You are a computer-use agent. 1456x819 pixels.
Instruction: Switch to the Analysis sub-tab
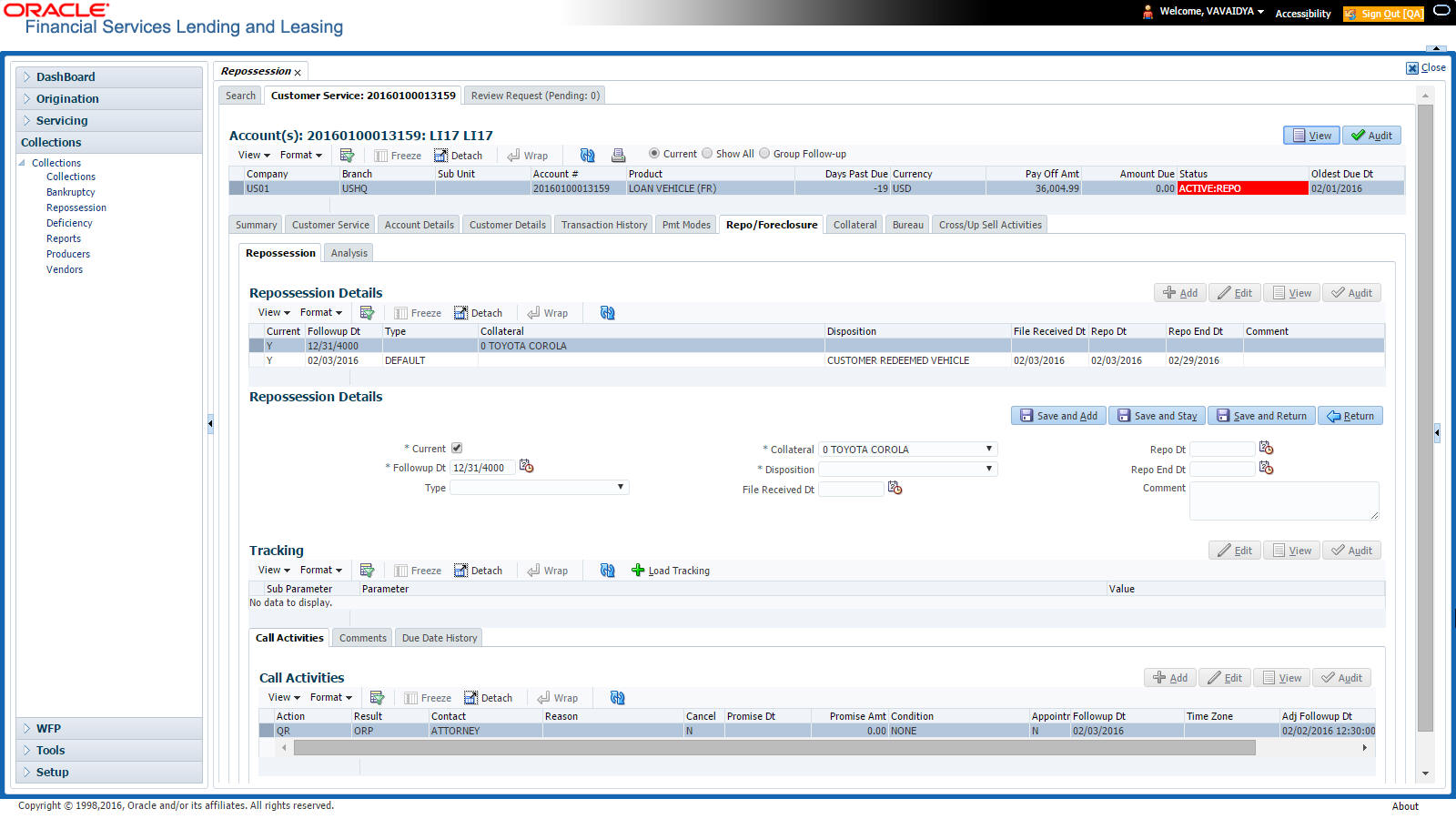click(x=349, y=253)
